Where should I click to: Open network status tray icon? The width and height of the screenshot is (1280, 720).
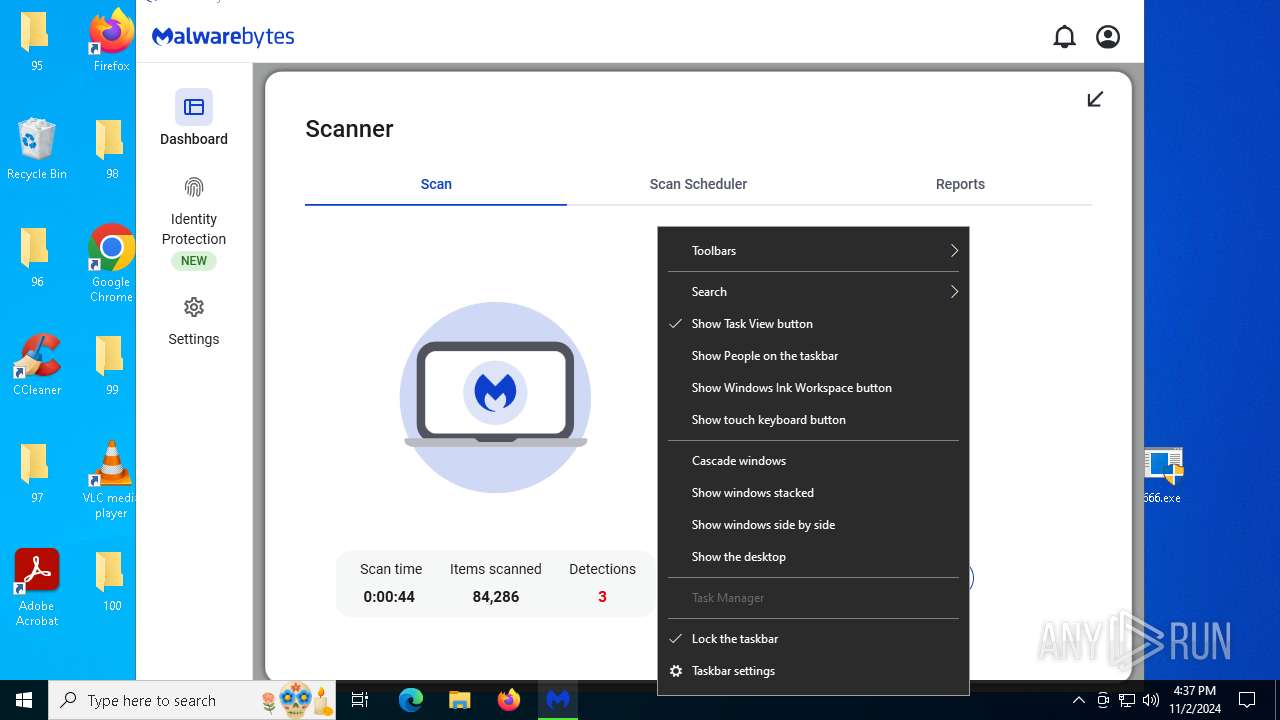pyautogui.click(x=1127, y=700)
